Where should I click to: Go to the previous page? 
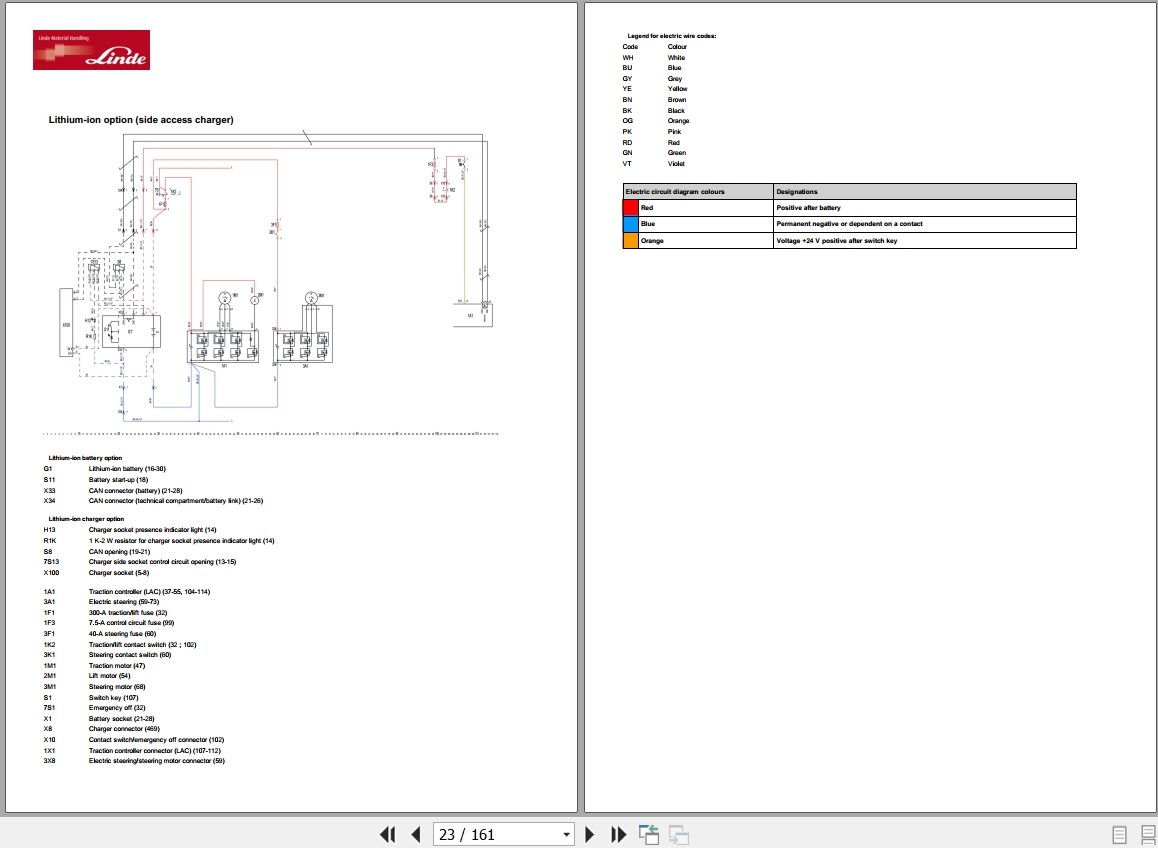[415, 835]
